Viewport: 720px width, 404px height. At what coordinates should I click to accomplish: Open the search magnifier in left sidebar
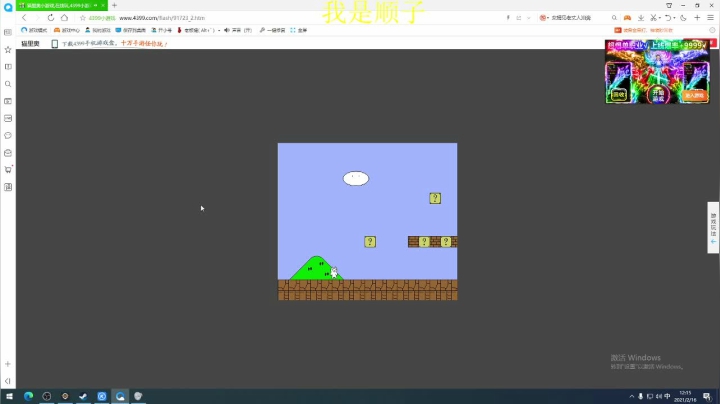[8, 84]
